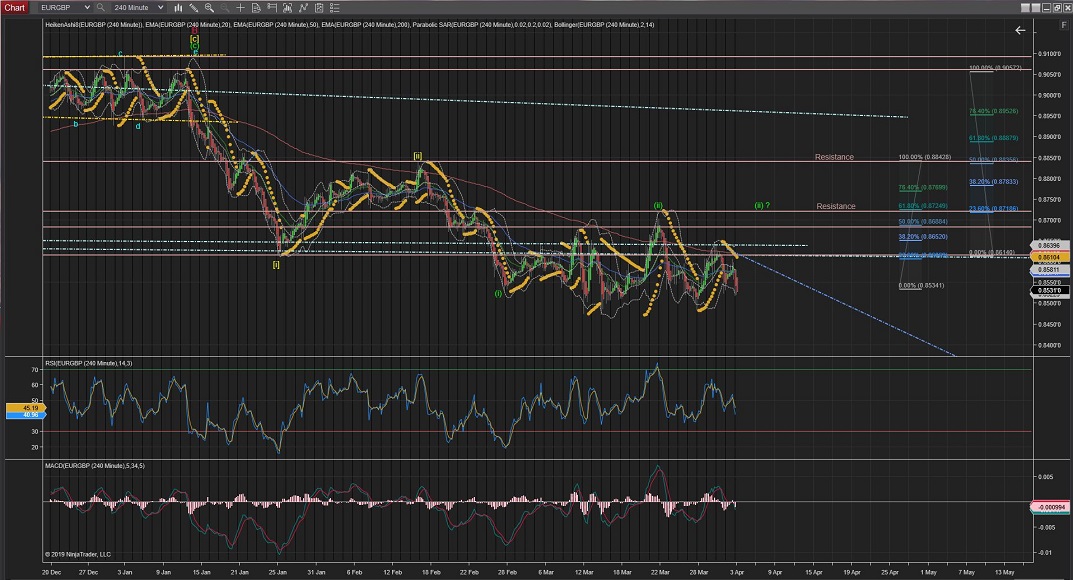Click the lower Resistance label near 0.8720
This screenshot has height=580, width=1073.
click(836, 207)
